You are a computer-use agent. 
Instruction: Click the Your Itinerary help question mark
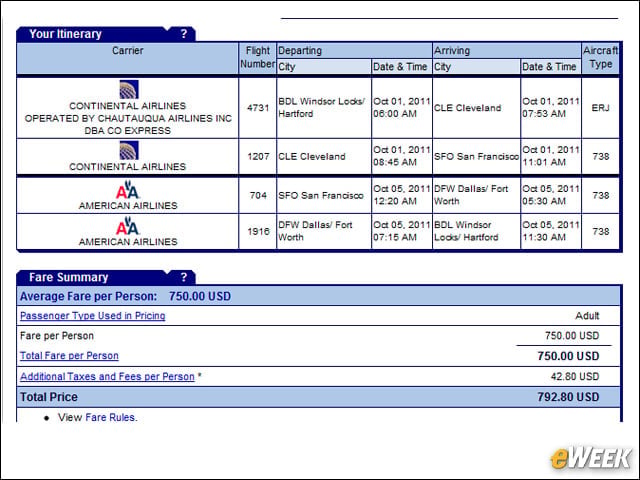(184, 34)
